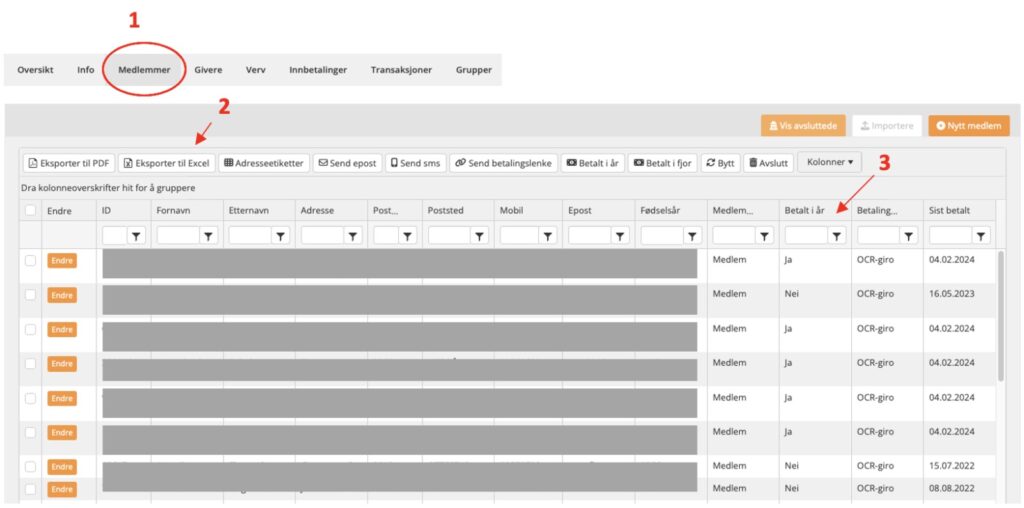Sort by the Betalt i år column header

[x=805, y=211]
